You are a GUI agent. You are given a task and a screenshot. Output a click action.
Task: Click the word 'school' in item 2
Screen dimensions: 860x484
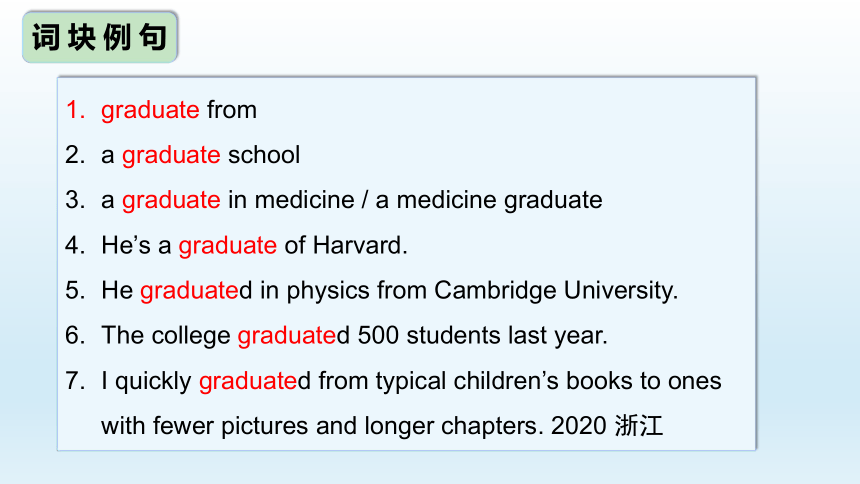point(264,155)
